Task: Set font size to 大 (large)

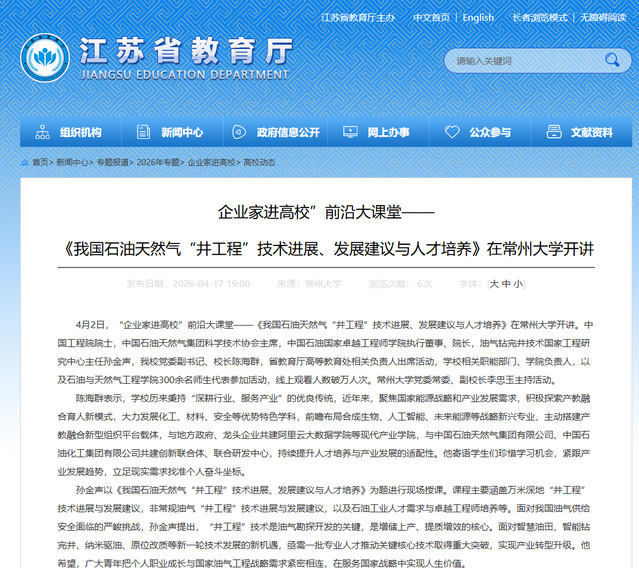Action: click(493, 284)
